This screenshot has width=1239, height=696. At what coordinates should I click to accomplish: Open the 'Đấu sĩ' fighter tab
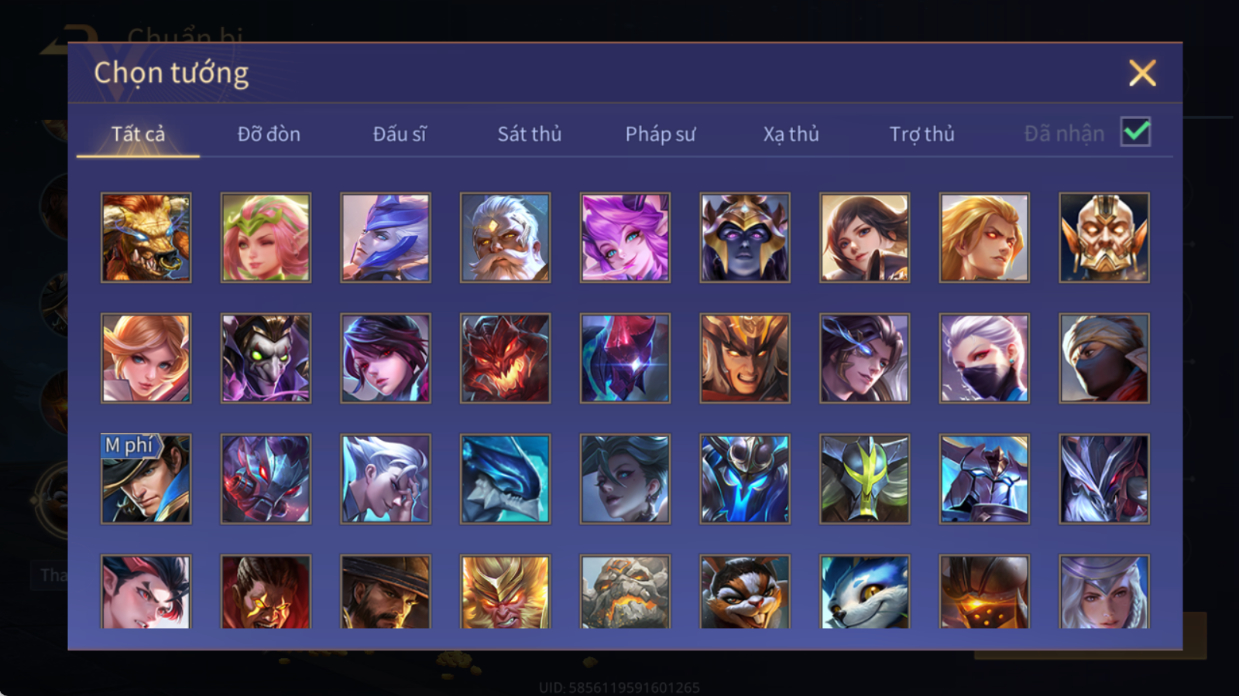pyautogui.click(x=400, y=134)
